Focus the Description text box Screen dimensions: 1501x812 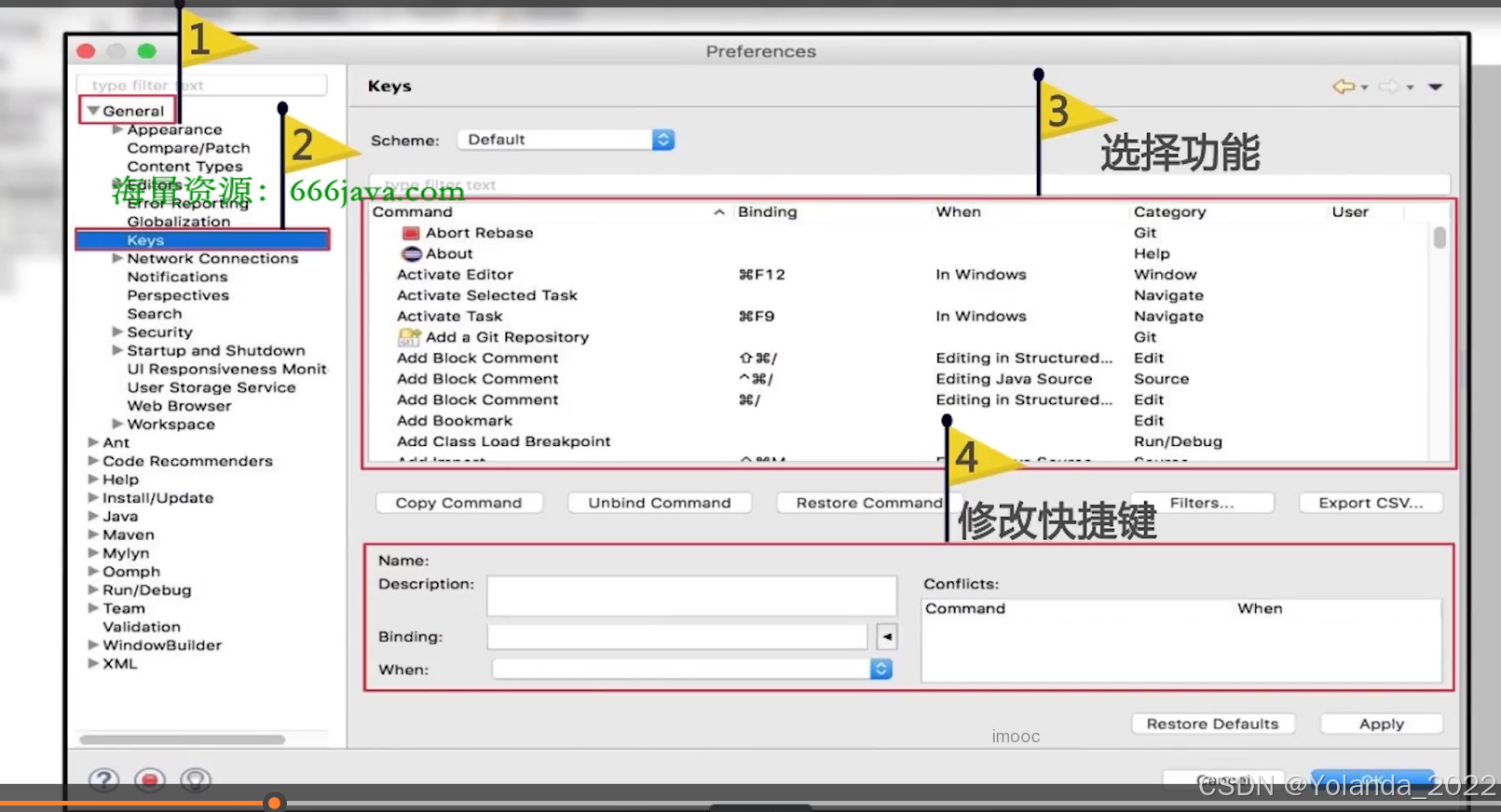click(692, 596)
